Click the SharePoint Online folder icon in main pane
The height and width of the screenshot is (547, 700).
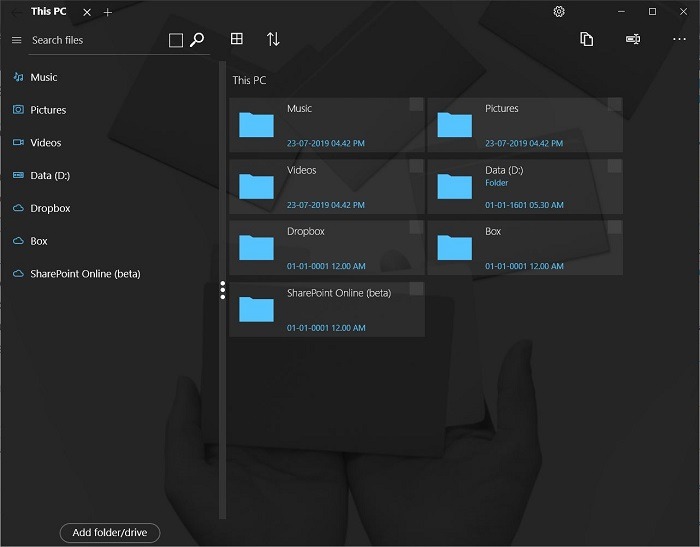[256, 309]
